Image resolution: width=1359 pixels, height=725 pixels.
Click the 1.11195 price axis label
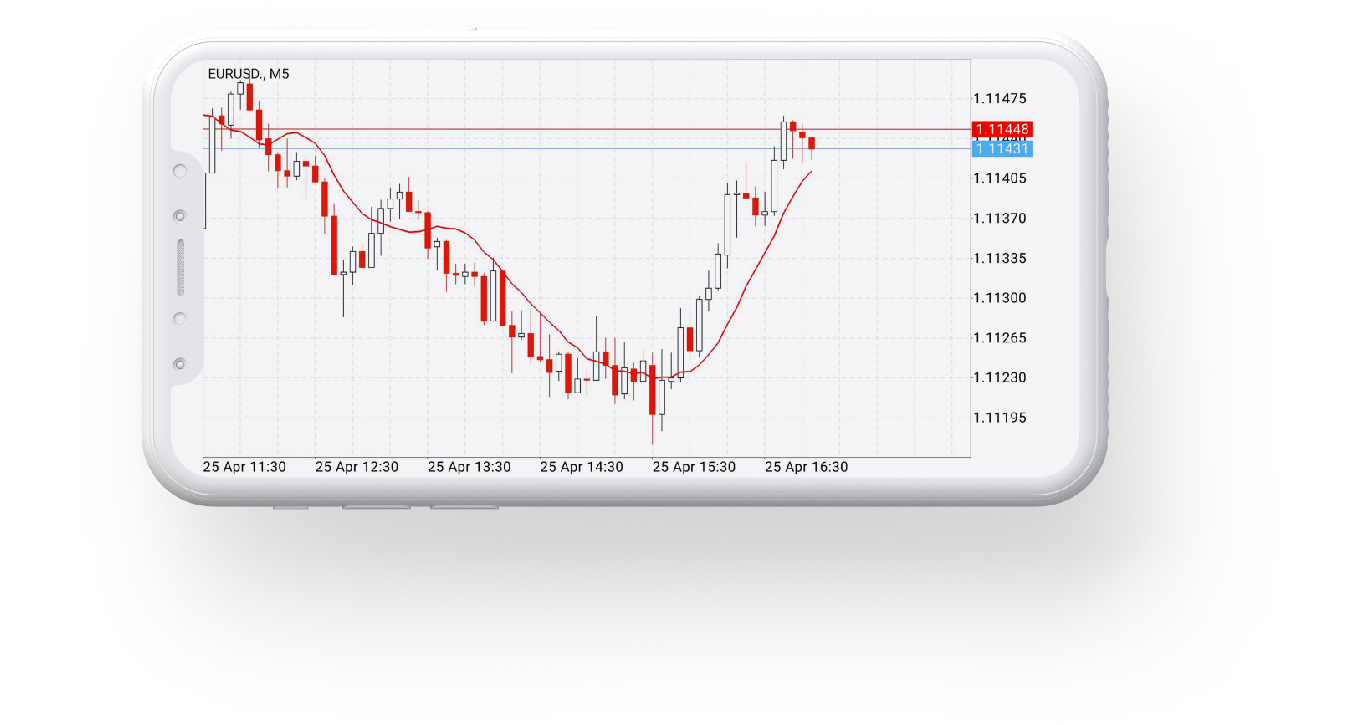[x=1000, y=418]
